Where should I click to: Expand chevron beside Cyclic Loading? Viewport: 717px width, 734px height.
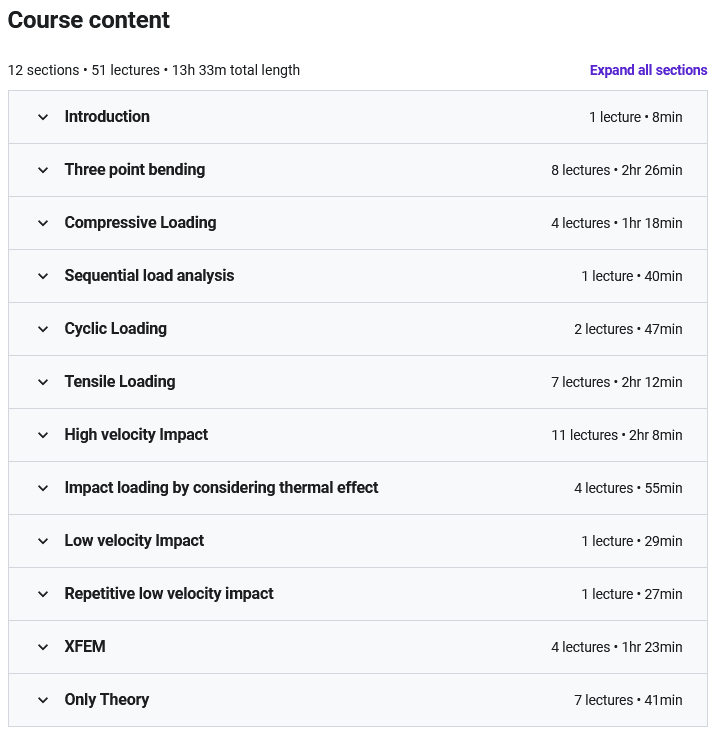click(43, 329)
